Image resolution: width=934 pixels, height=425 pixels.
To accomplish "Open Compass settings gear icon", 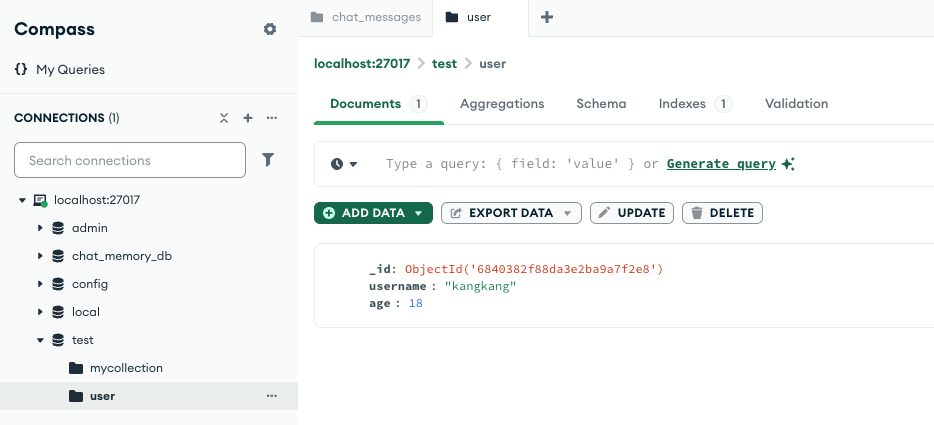I will point(270,29).
